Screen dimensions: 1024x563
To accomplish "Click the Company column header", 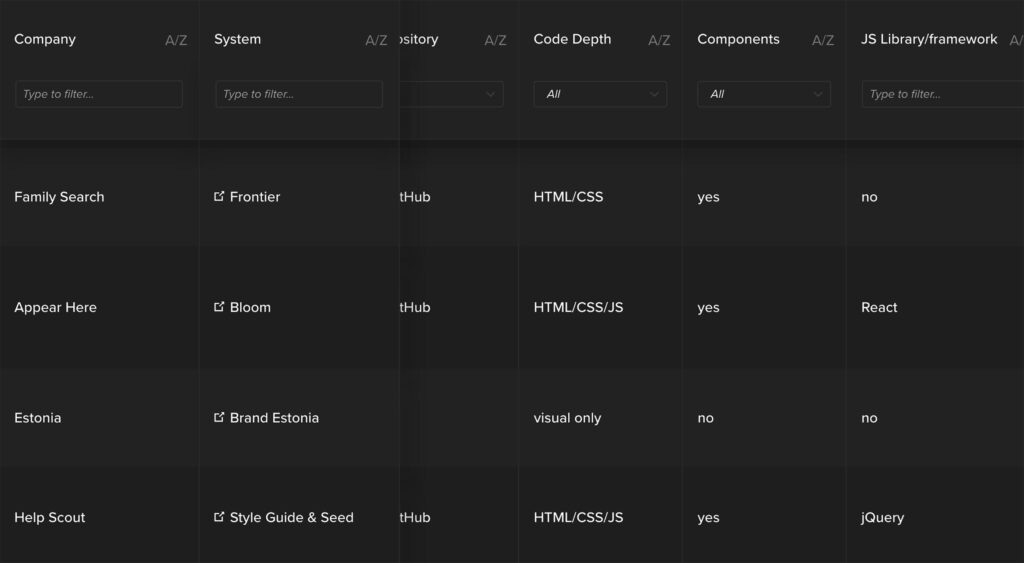I will (45, 39).
